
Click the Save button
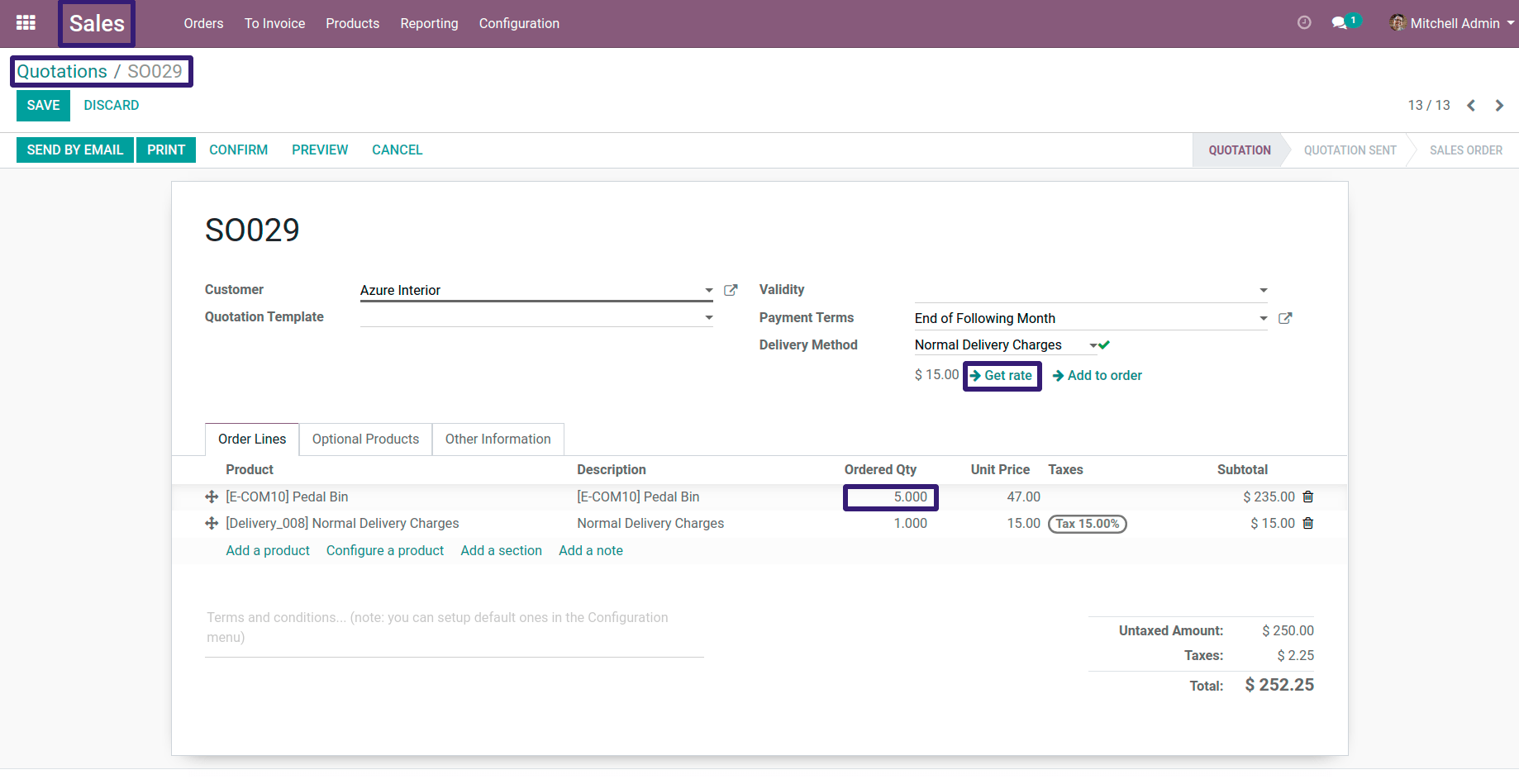point(43,106)
